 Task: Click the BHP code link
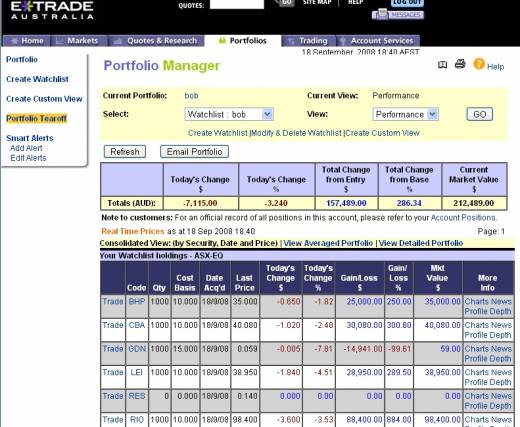coord(137,301)
